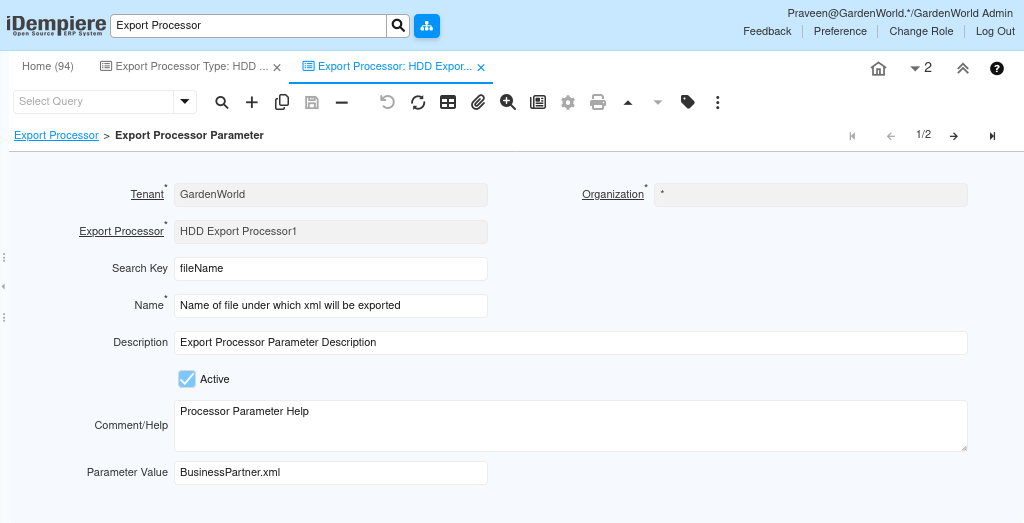Click the label tag icon
The height and width of the screenshot is (523, 1024).
688,102
